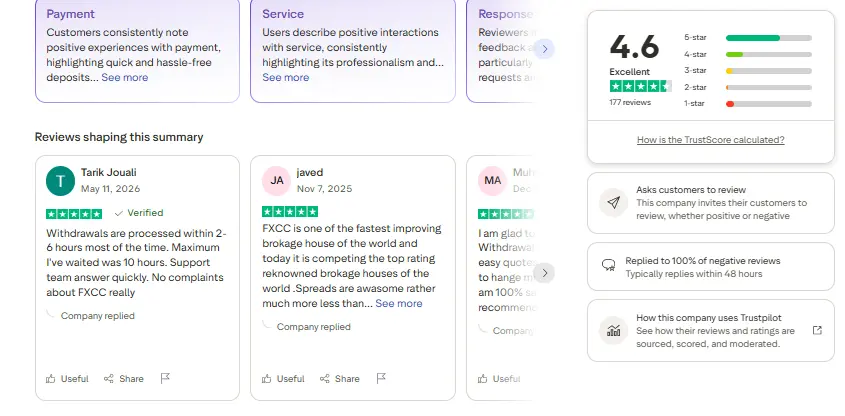The image size is (845, 416).
Task: Filter reviews by the 5-star bar
Action: click(749, 38)
